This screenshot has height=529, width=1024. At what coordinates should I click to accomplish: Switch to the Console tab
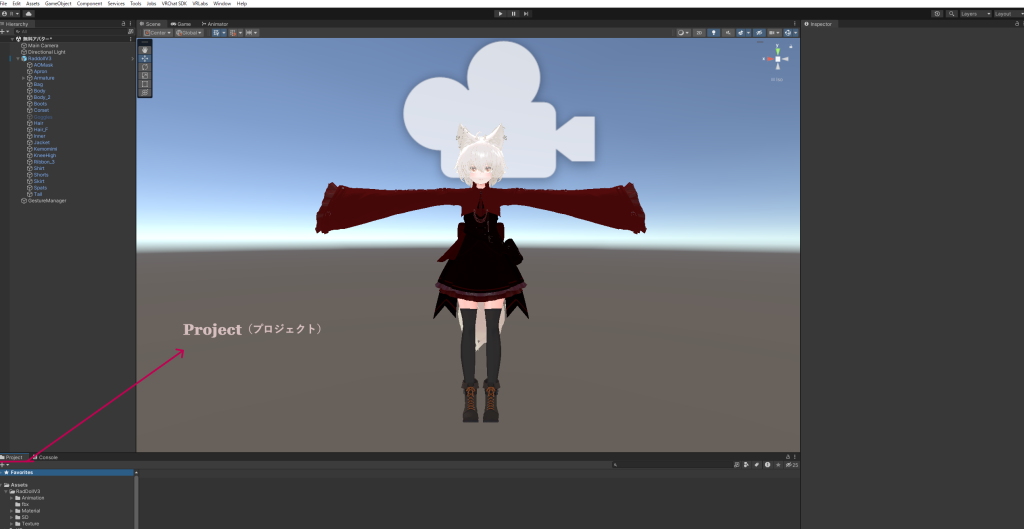click(x=47, y=457)
